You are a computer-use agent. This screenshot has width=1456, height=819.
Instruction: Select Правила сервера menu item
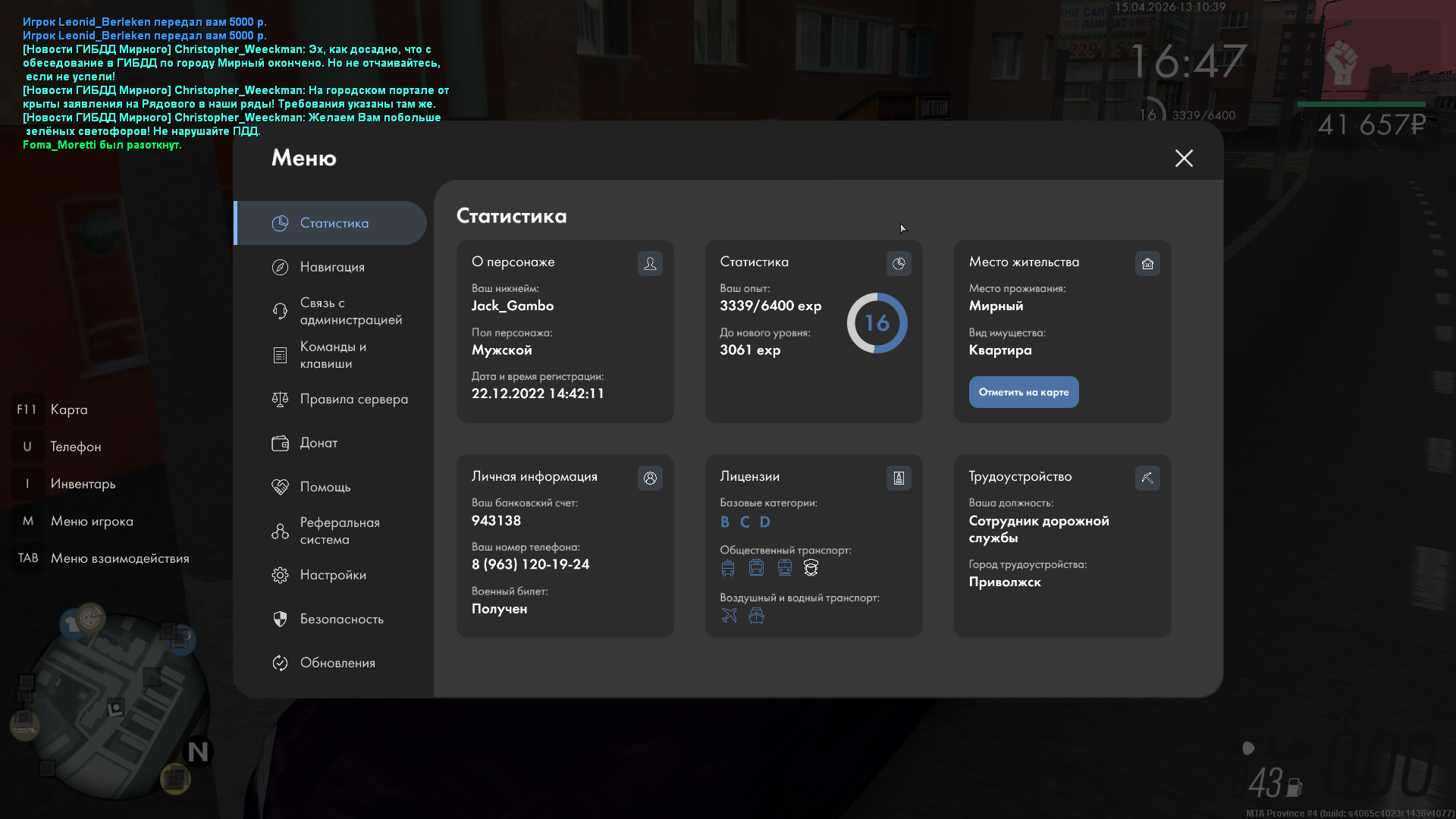[353, 399]
